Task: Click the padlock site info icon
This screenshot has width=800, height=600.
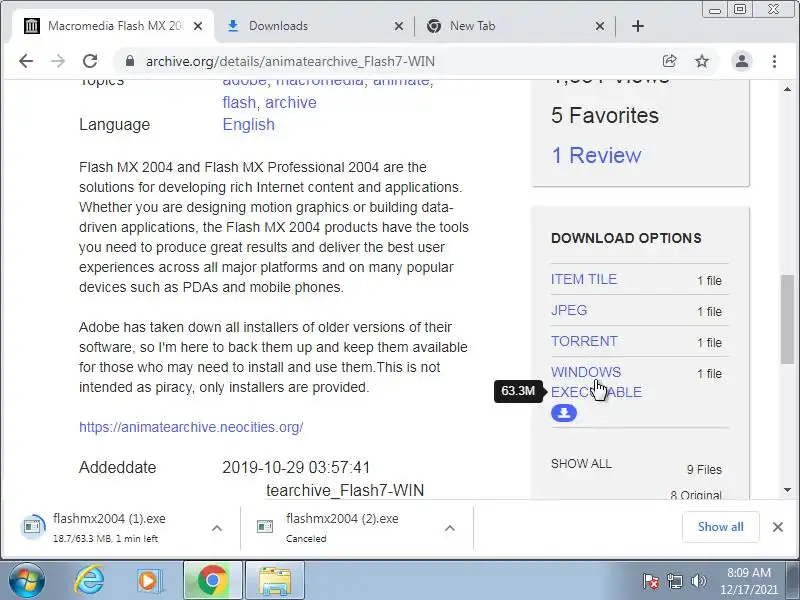Action: pyautogui.click(x=130, y=61)
